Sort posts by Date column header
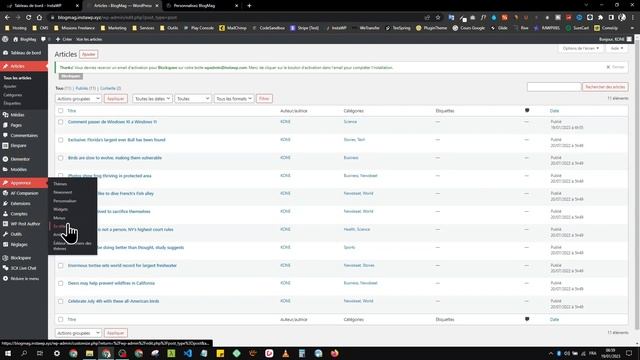640x360 pixels. point(554,111)
